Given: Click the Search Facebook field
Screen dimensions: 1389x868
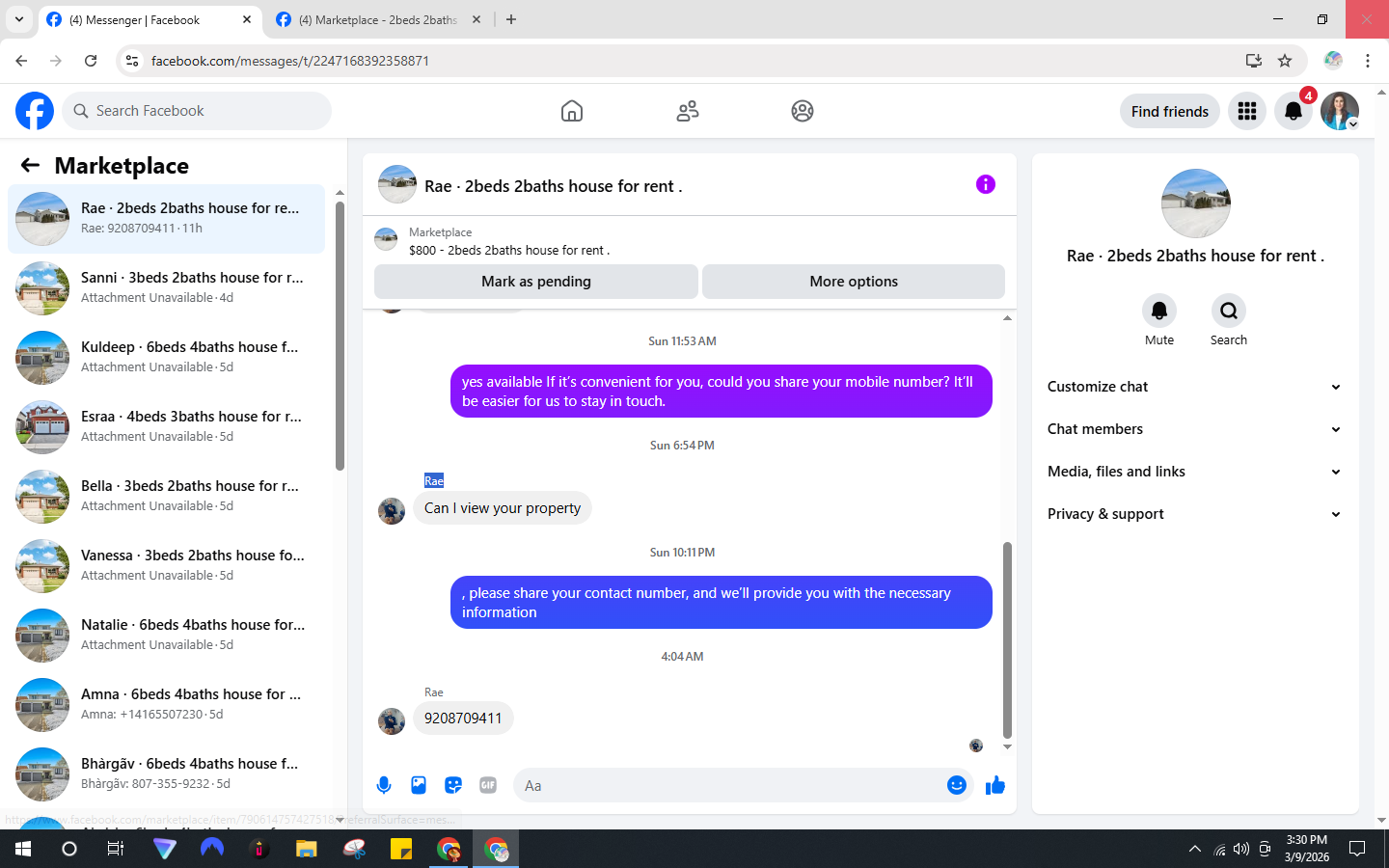Looking at the screenshot, I should [197, 111].
